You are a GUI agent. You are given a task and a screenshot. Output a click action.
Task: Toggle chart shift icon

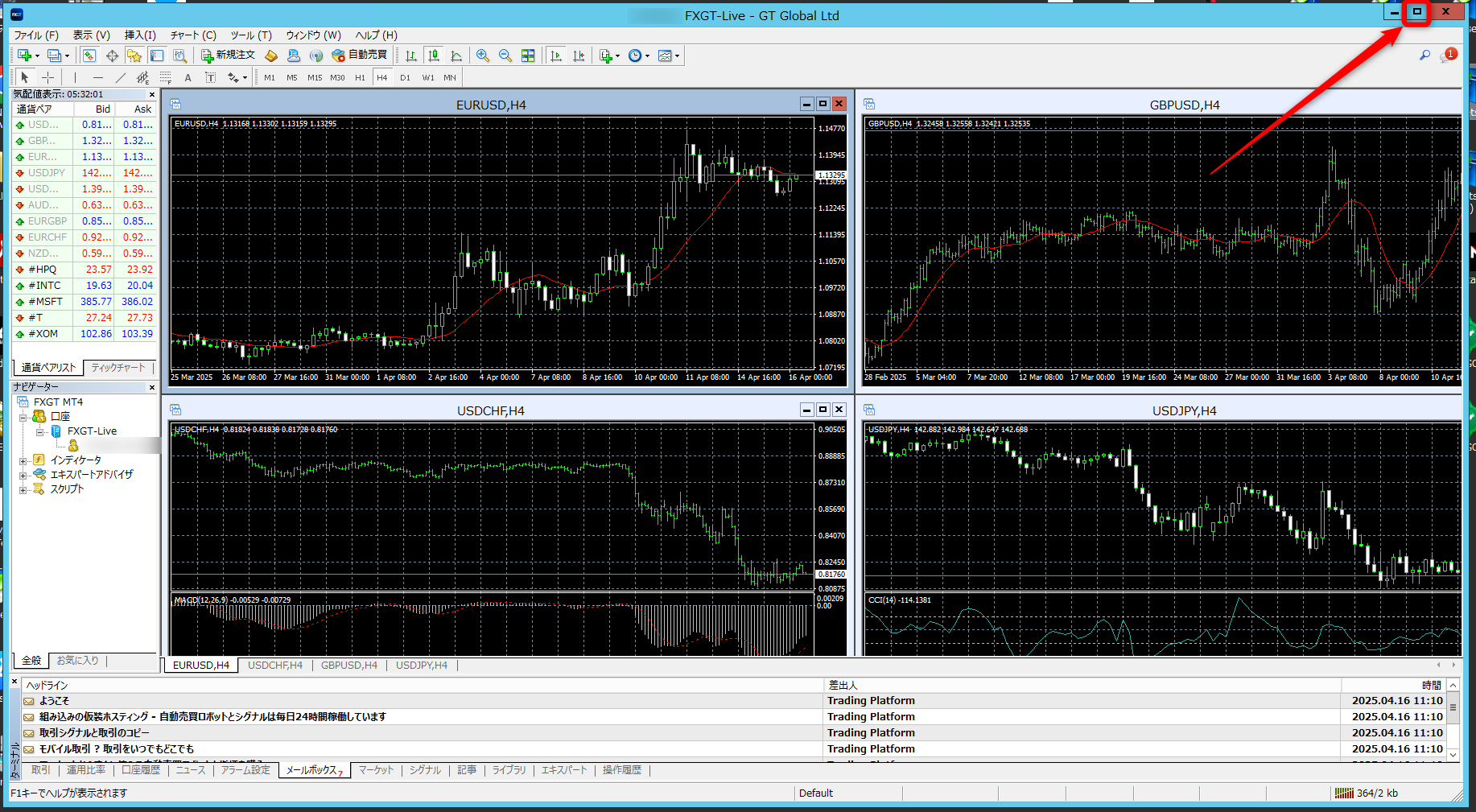tap(579, 56)
